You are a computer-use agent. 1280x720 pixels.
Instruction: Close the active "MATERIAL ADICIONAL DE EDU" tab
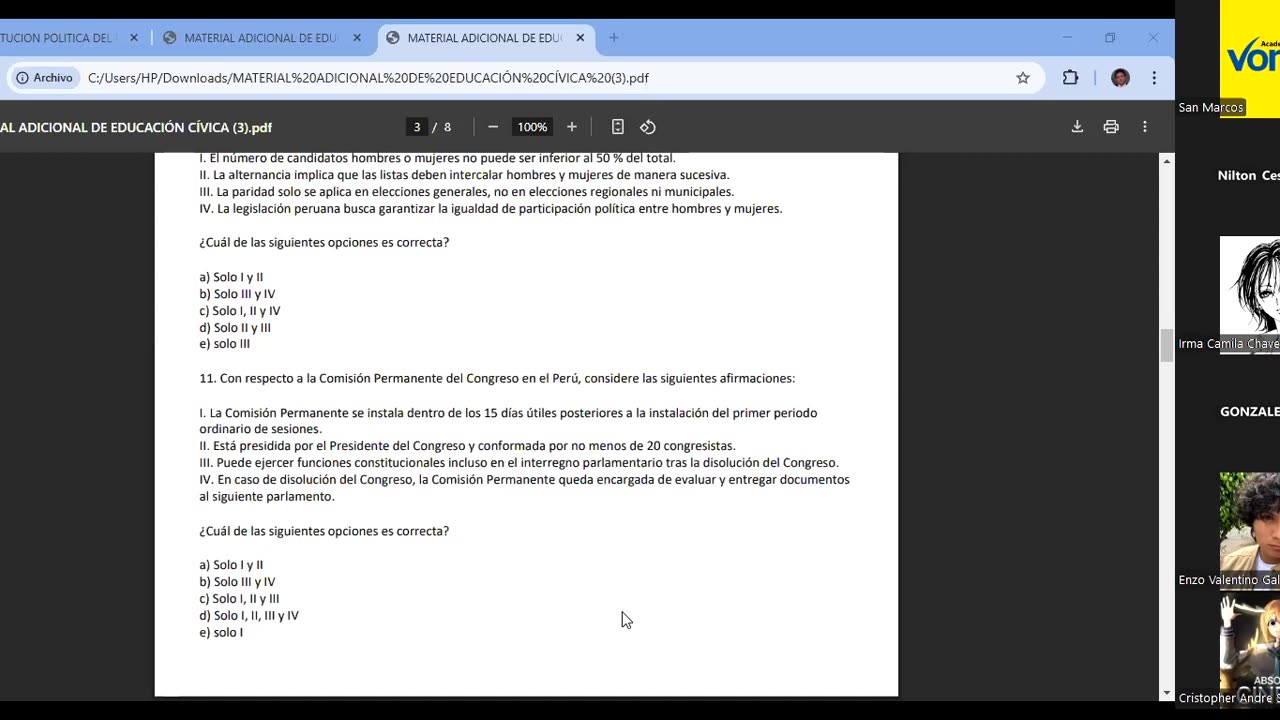580,38
